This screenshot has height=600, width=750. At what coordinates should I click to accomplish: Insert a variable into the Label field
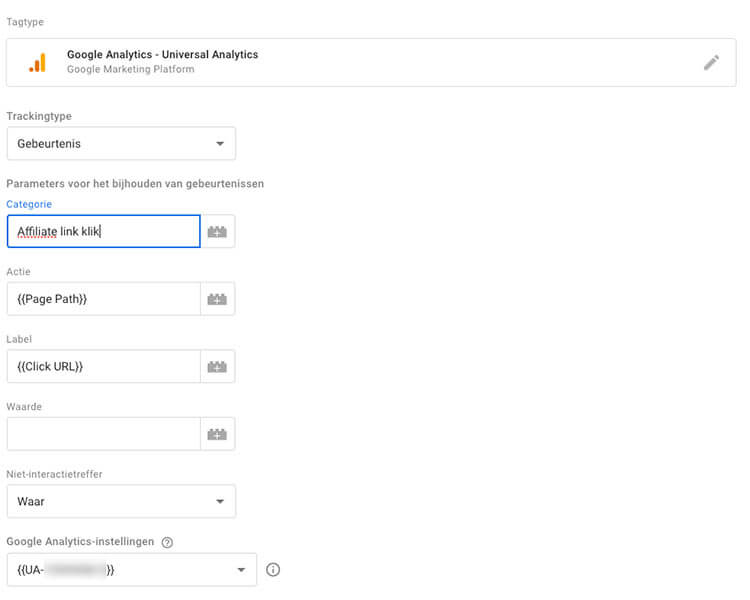(x=217, y=367)
